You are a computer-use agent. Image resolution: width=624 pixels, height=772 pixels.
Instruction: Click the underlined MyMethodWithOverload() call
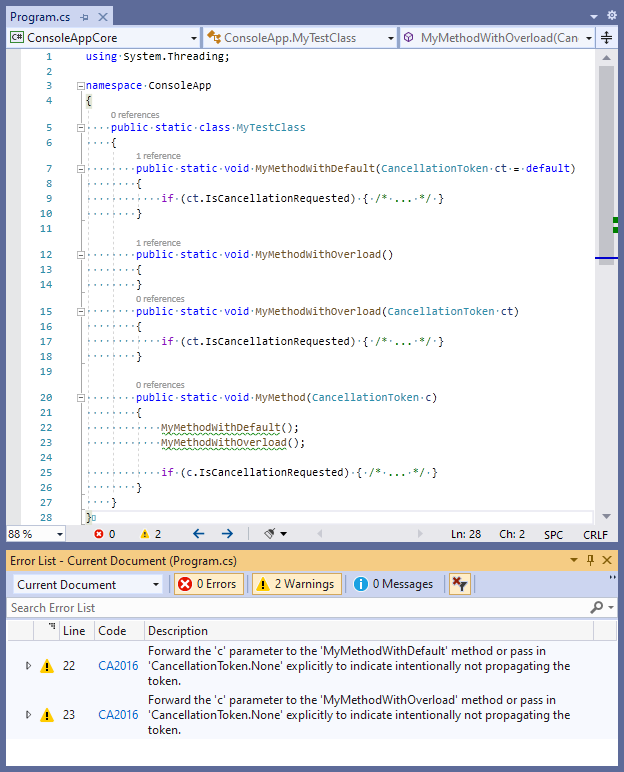click(x=224, y=443)
